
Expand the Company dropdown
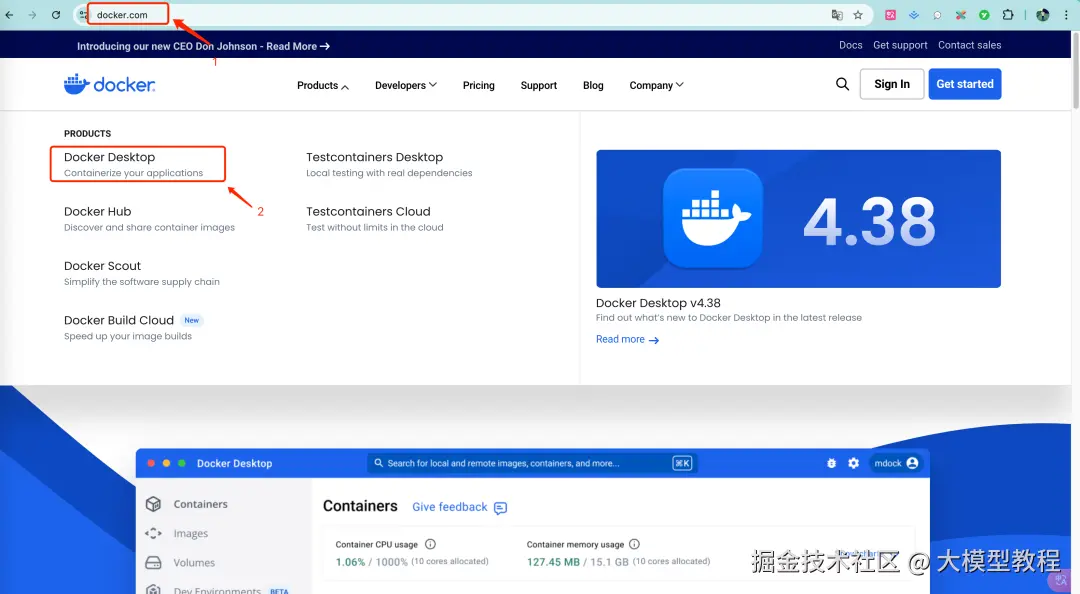(x=656, y=85)
